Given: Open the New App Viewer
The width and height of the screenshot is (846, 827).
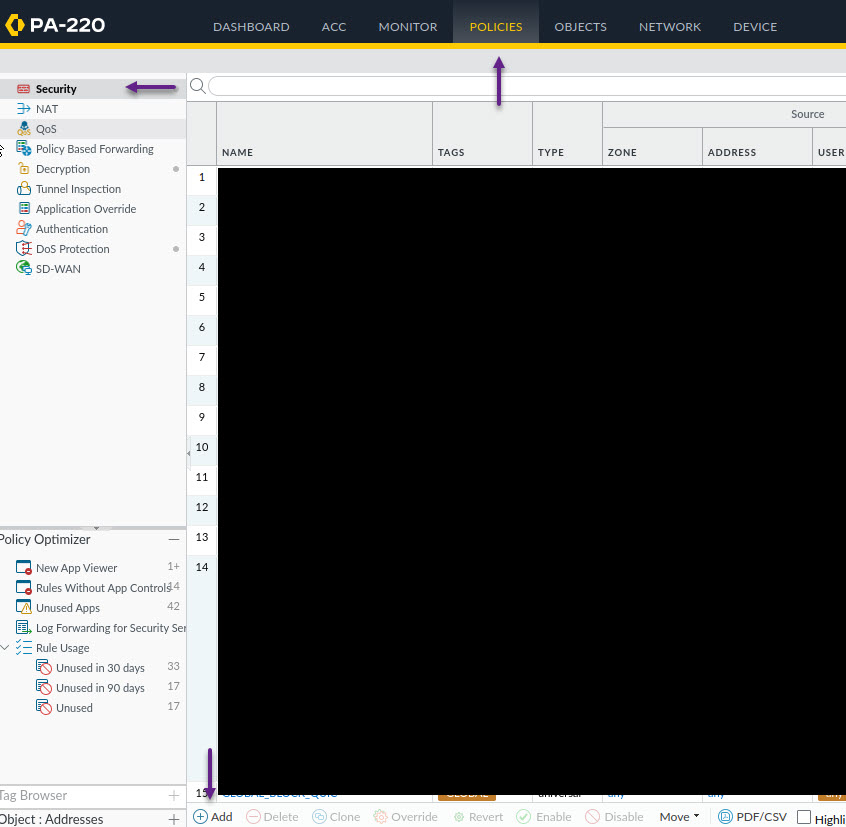Looking at the screenshot, I should pyautogui.click(x=76, y=568).
